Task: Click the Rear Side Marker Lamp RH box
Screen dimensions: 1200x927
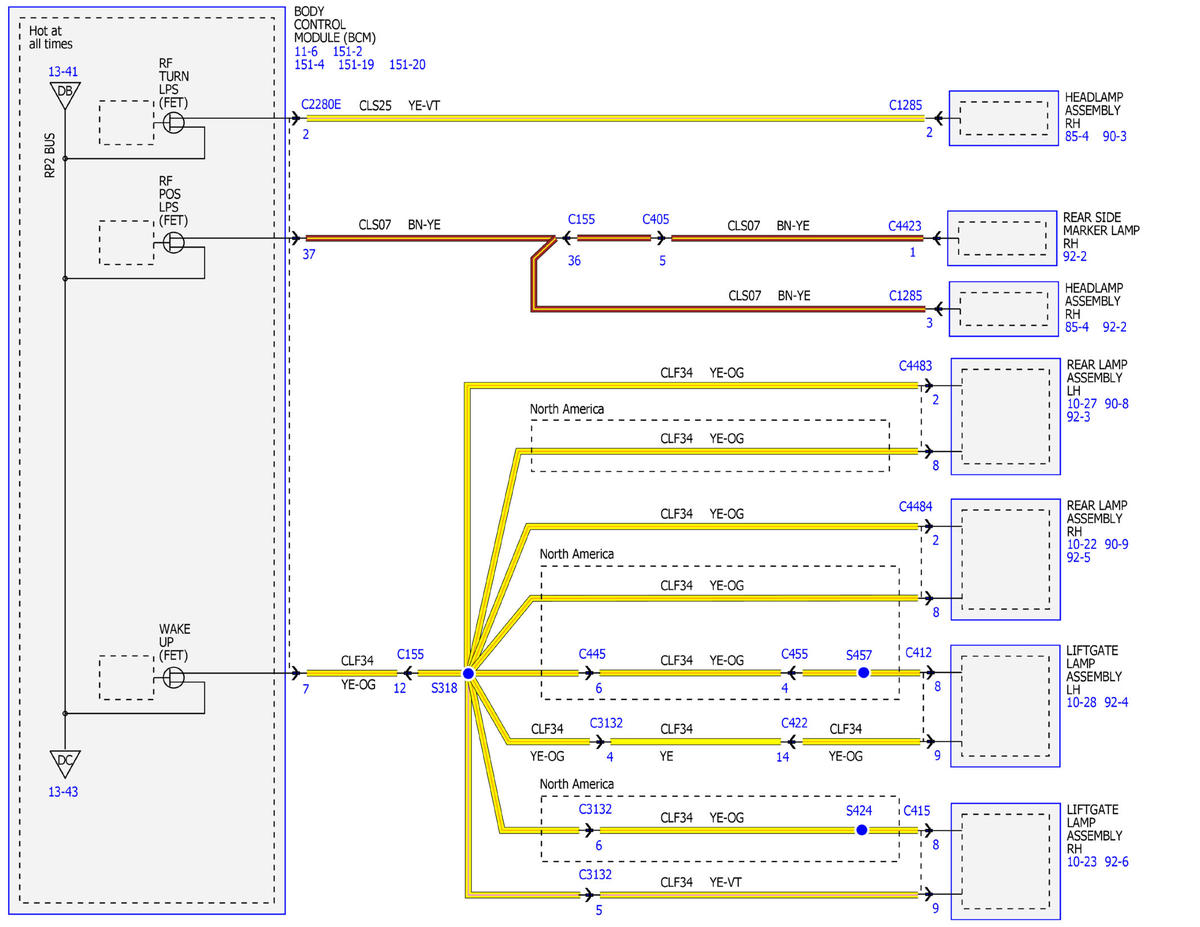Action: [x=1002, y=238]
